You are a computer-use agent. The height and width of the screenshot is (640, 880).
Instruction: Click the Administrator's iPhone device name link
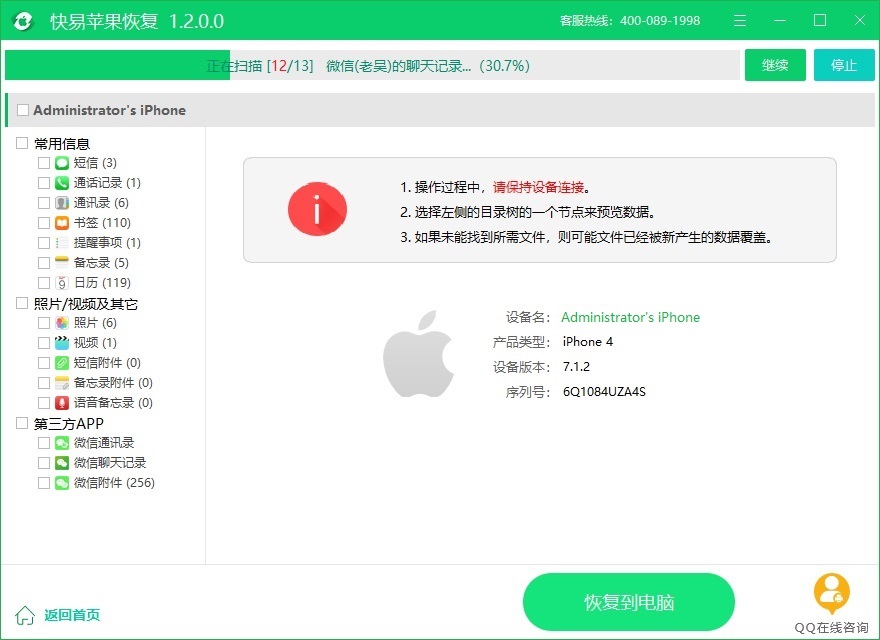tap(630, 317)
